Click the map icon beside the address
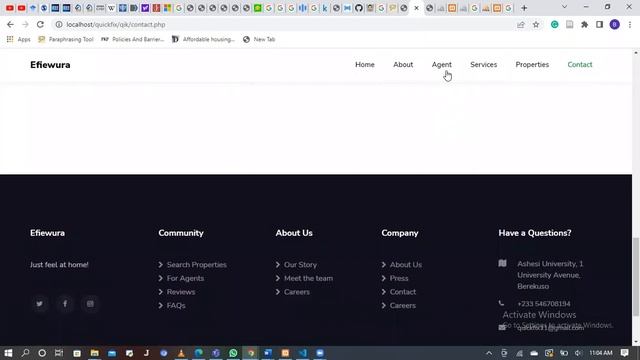640x360 pixels. click(502, 263)
